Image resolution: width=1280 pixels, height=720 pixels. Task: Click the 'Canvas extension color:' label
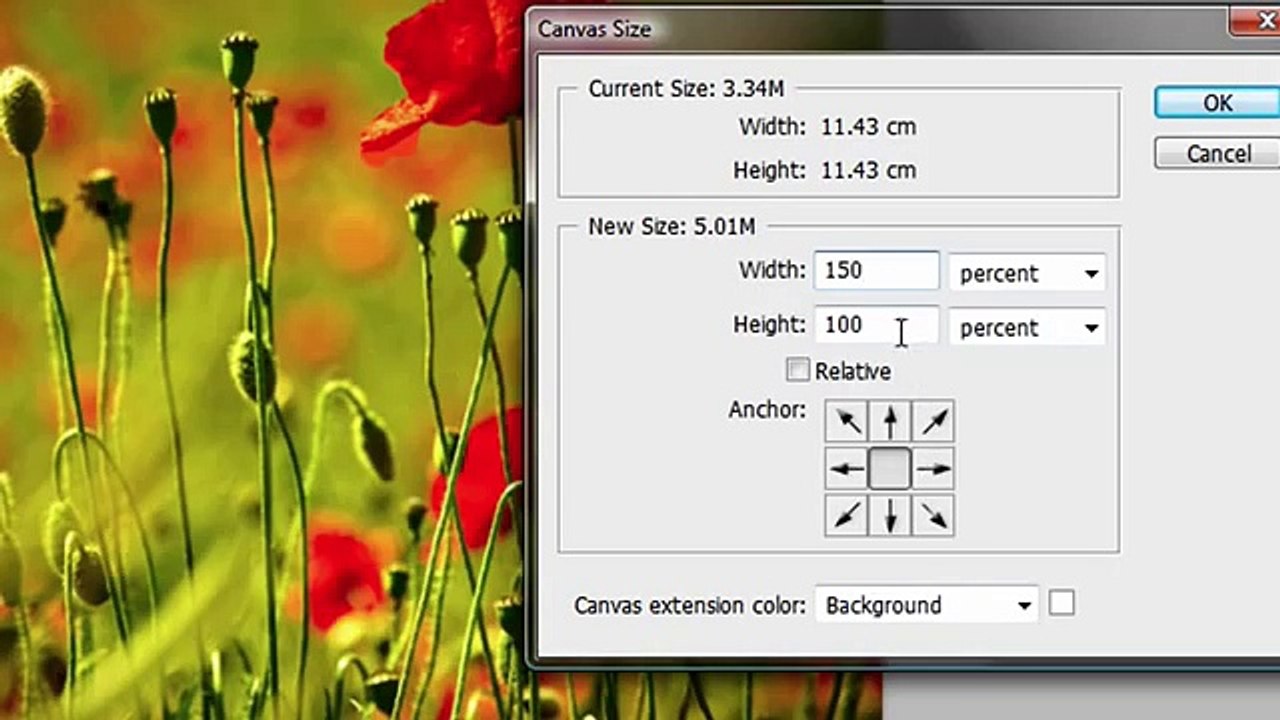[x=690, y=606]
